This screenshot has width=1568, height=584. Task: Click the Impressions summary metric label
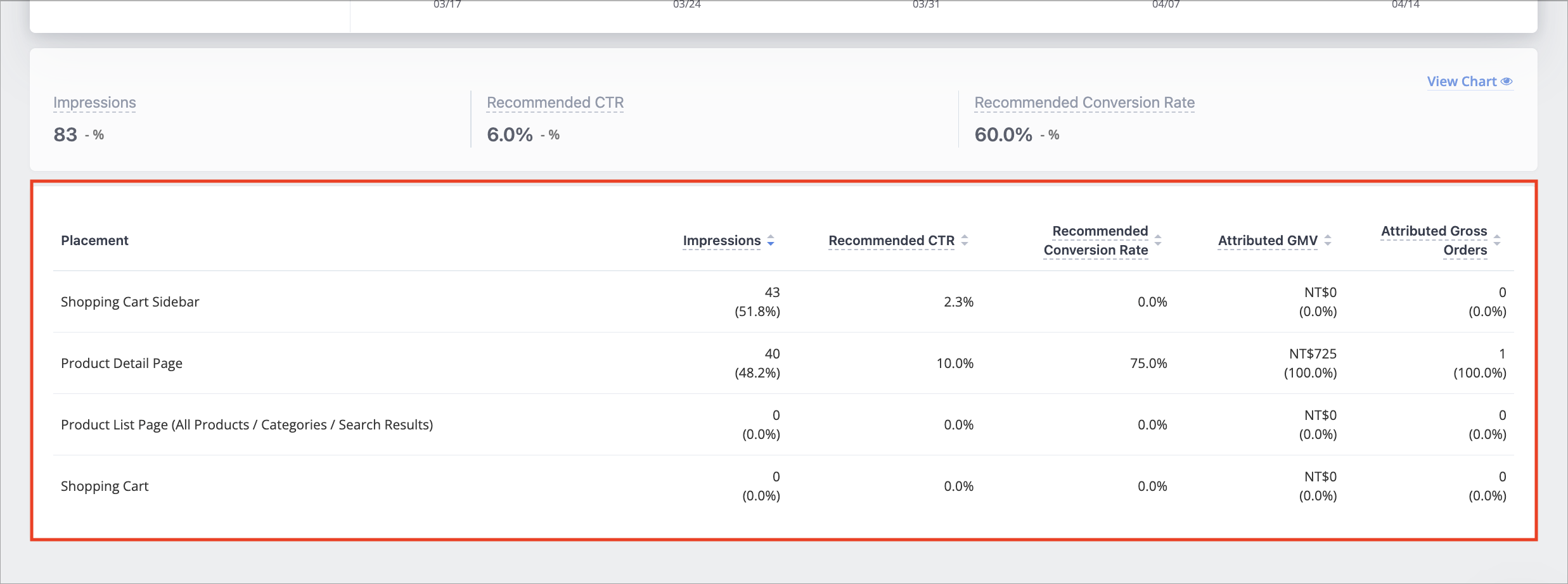94,103
